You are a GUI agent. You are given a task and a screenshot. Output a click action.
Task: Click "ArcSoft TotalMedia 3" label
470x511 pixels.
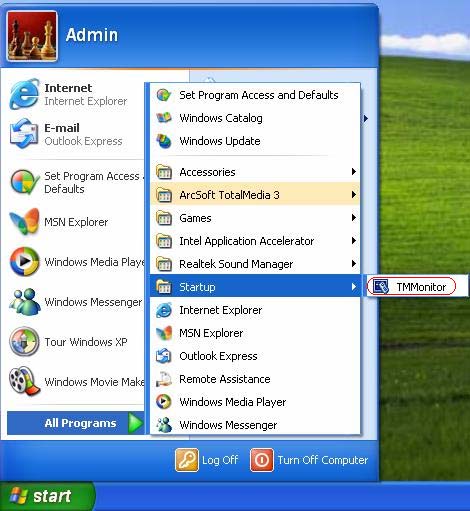pos(229,195)
